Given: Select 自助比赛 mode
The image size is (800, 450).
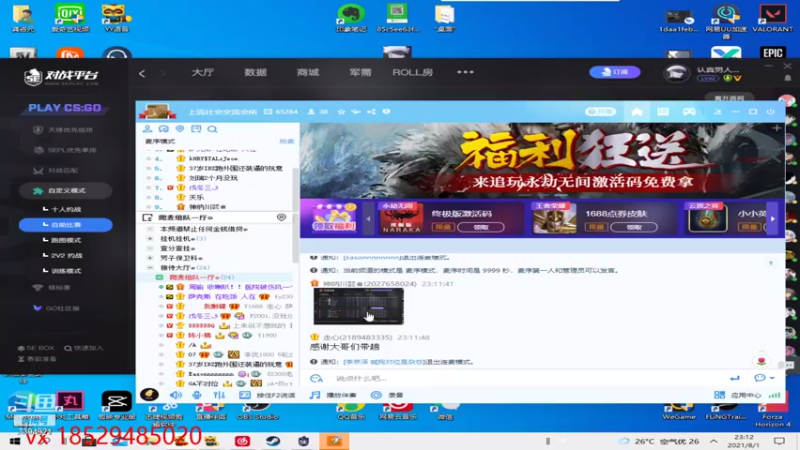Looking at the screenshot, I should pos(65,224).
